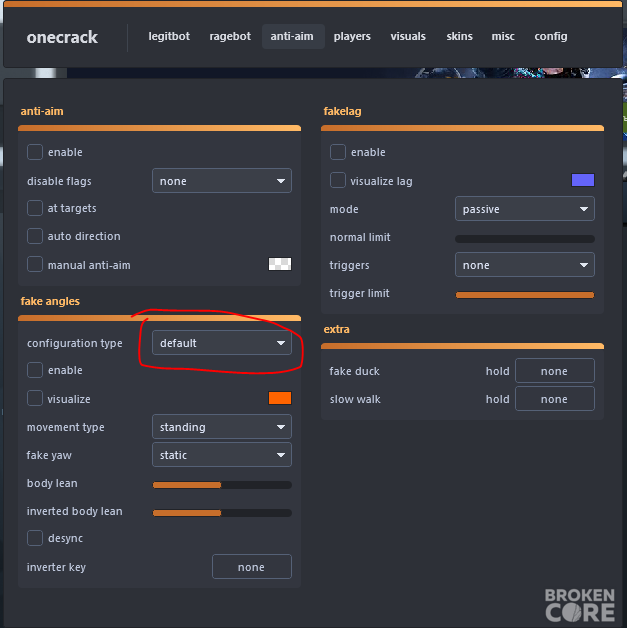Adjust the normal limit slider
This screenshot has height=628, width=627.
525,239
